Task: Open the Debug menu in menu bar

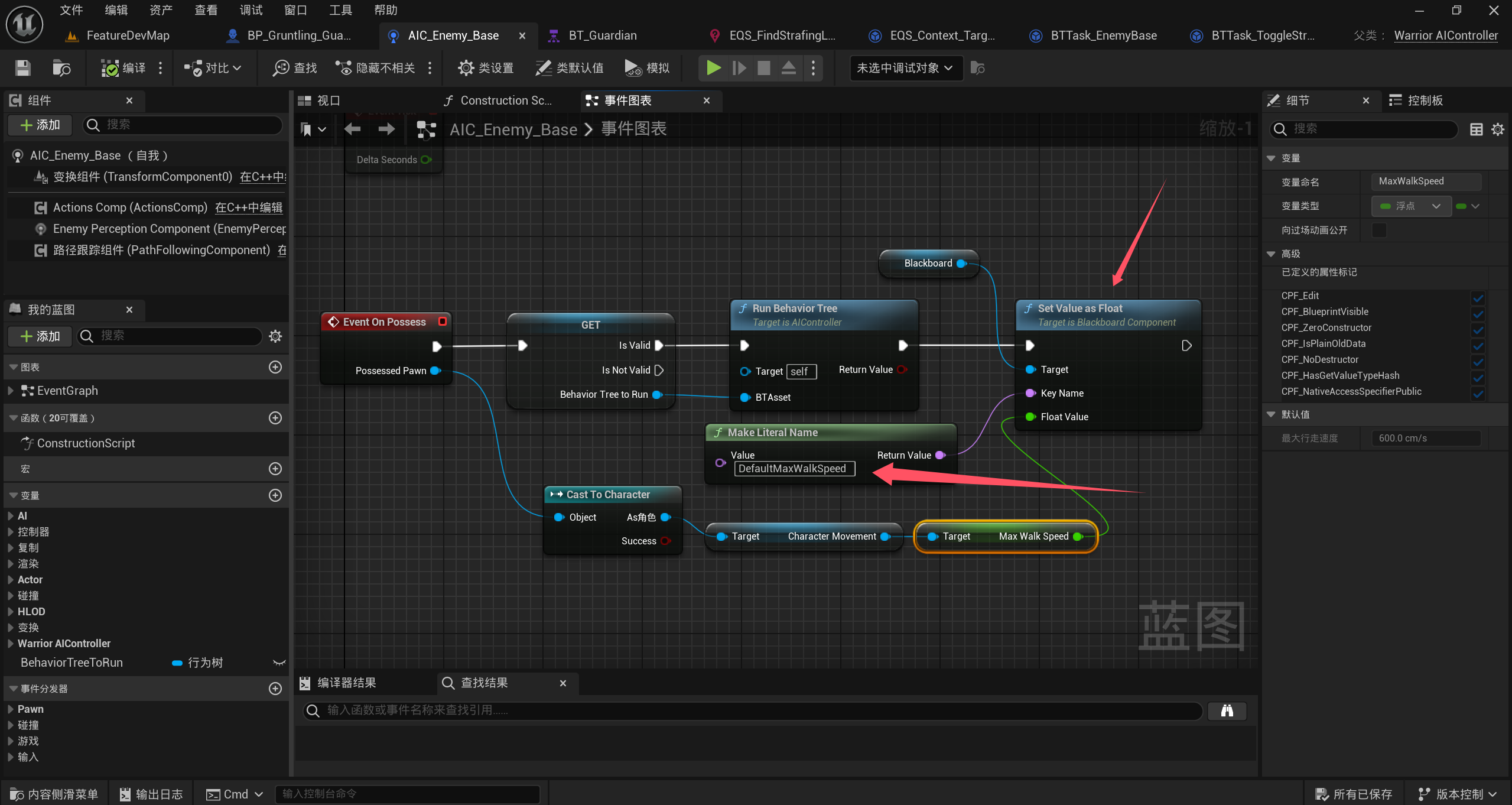Action: (x=251, y=10)
